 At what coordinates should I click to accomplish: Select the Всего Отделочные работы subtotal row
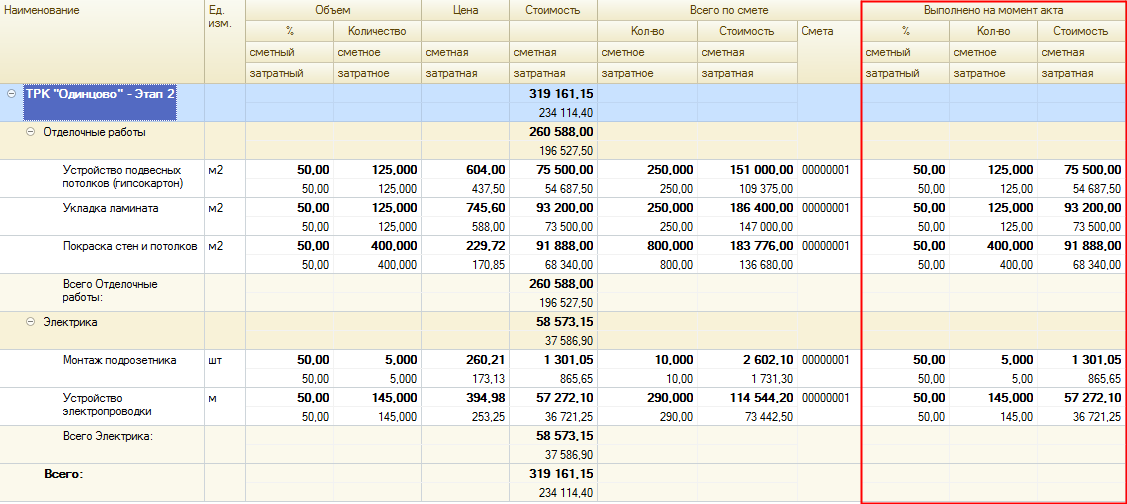coord(110,290)
